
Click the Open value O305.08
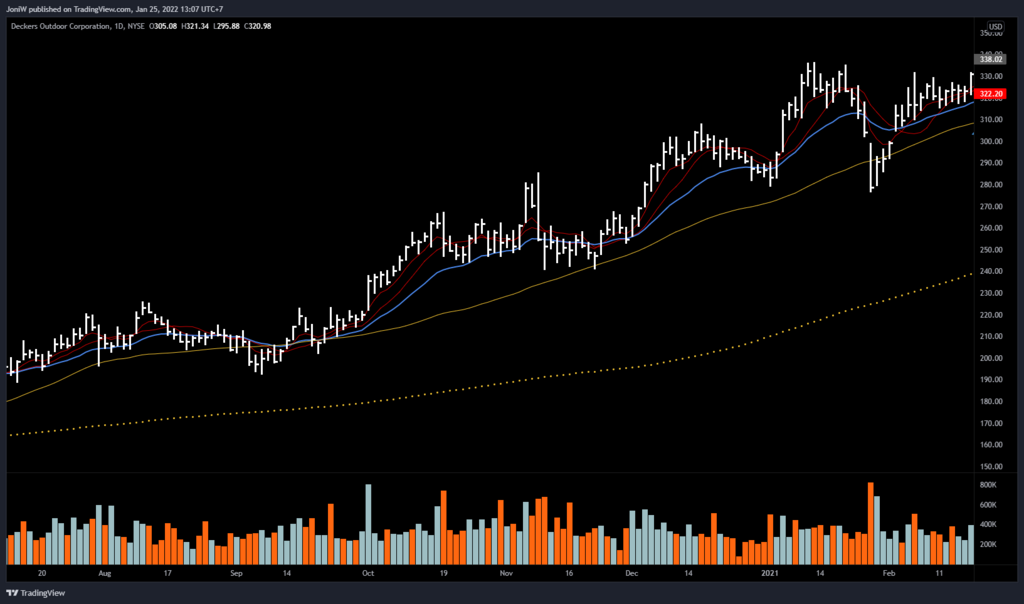click(168, 26)
